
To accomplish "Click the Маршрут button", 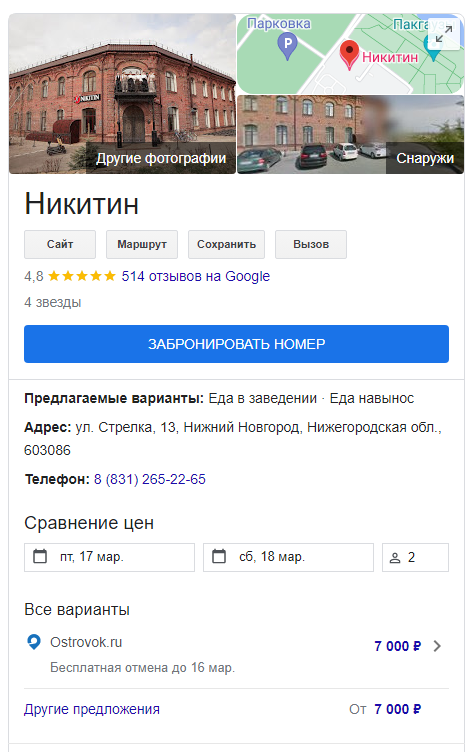I will tap(142, 244).
